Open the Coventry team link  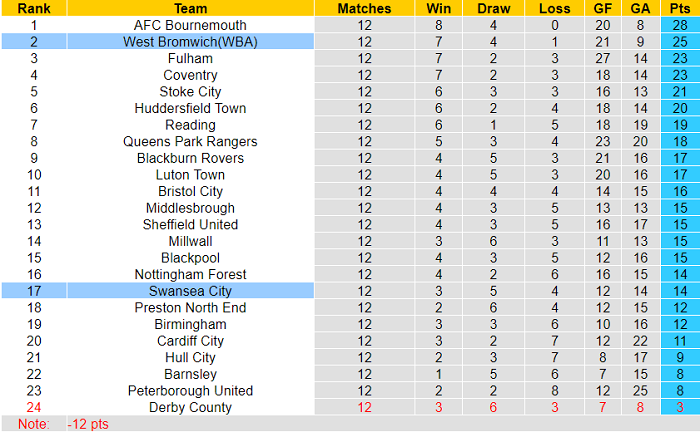190,75
